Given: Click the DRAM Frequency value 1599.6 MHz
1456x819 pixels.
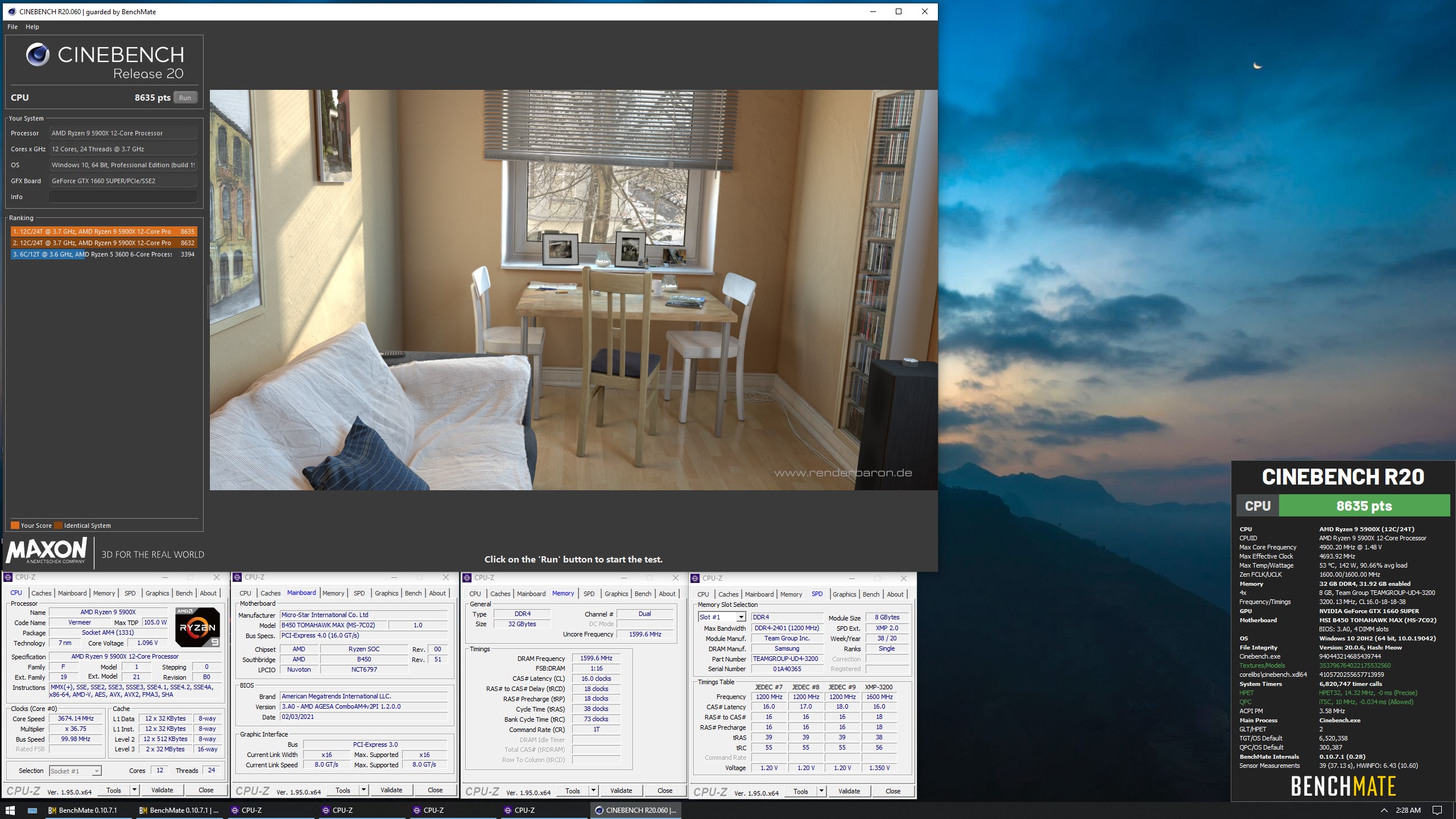Looking at the screenshot, I should pos(596,659).
